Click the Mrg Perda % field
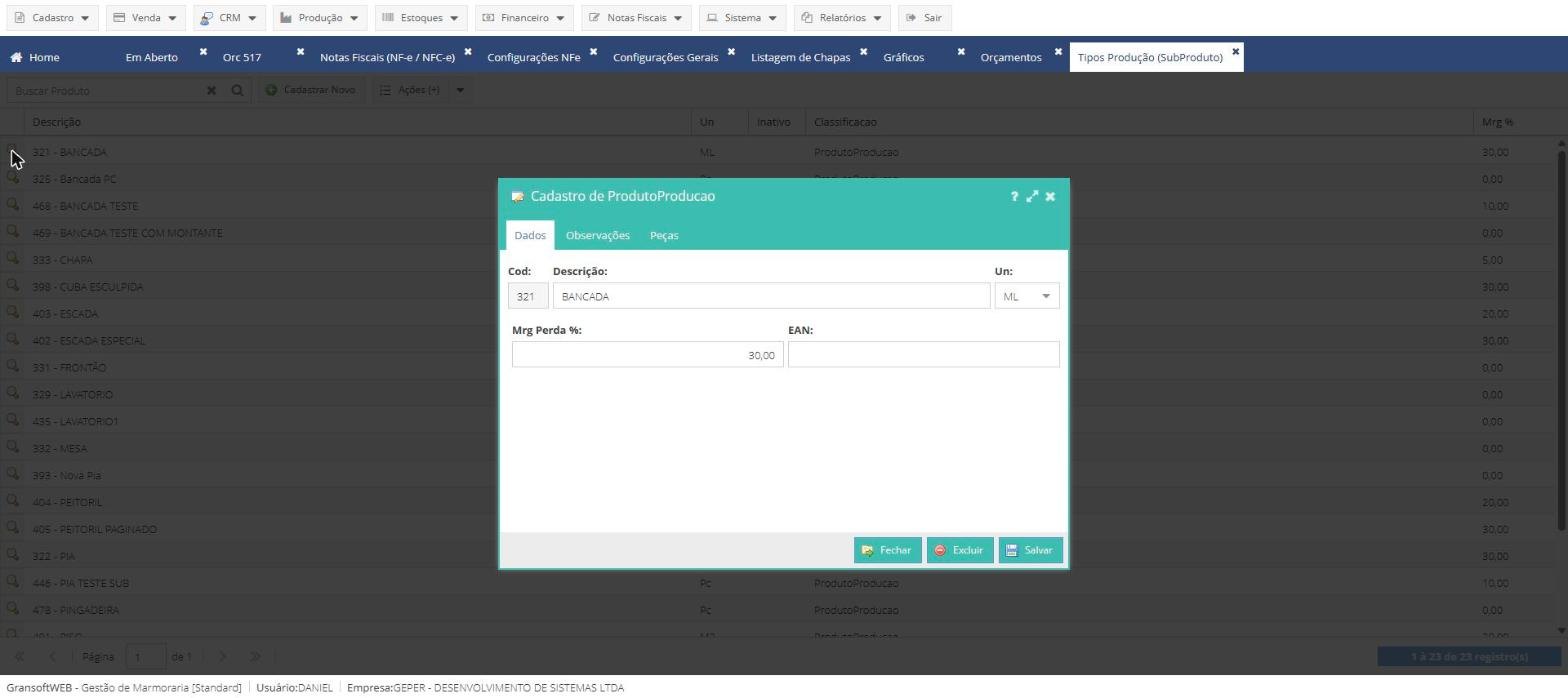Image resolution: width=1568 pixels, height=698 pixels. [x=647, y=355]
